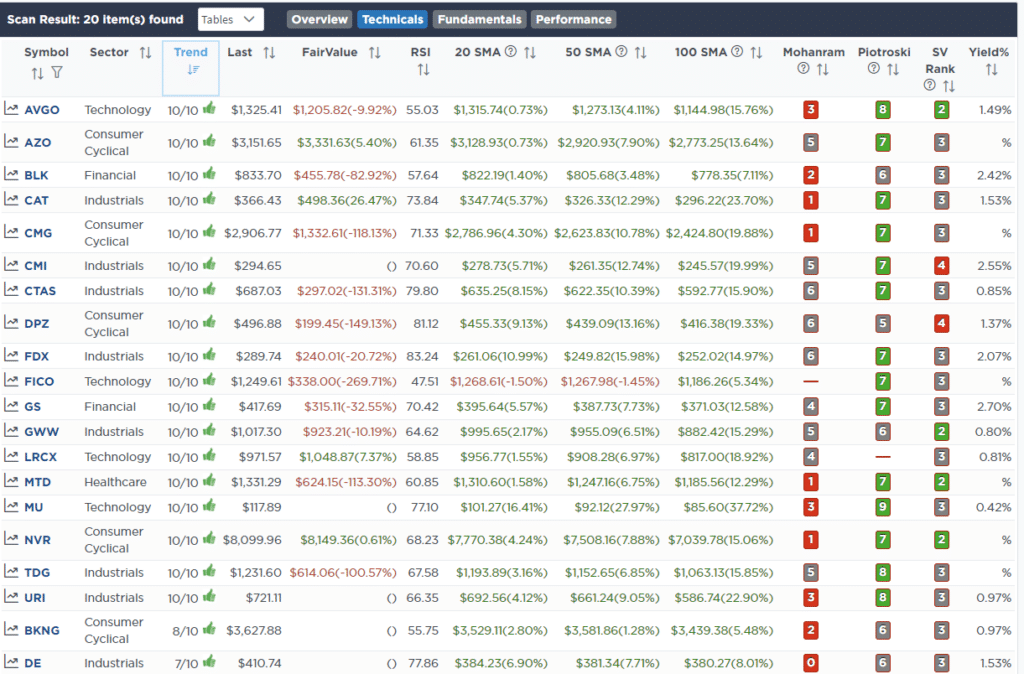Click DE's red Mohanram badge 0
The height and width of the screenshot is (674, 1024).
(810, 662)
